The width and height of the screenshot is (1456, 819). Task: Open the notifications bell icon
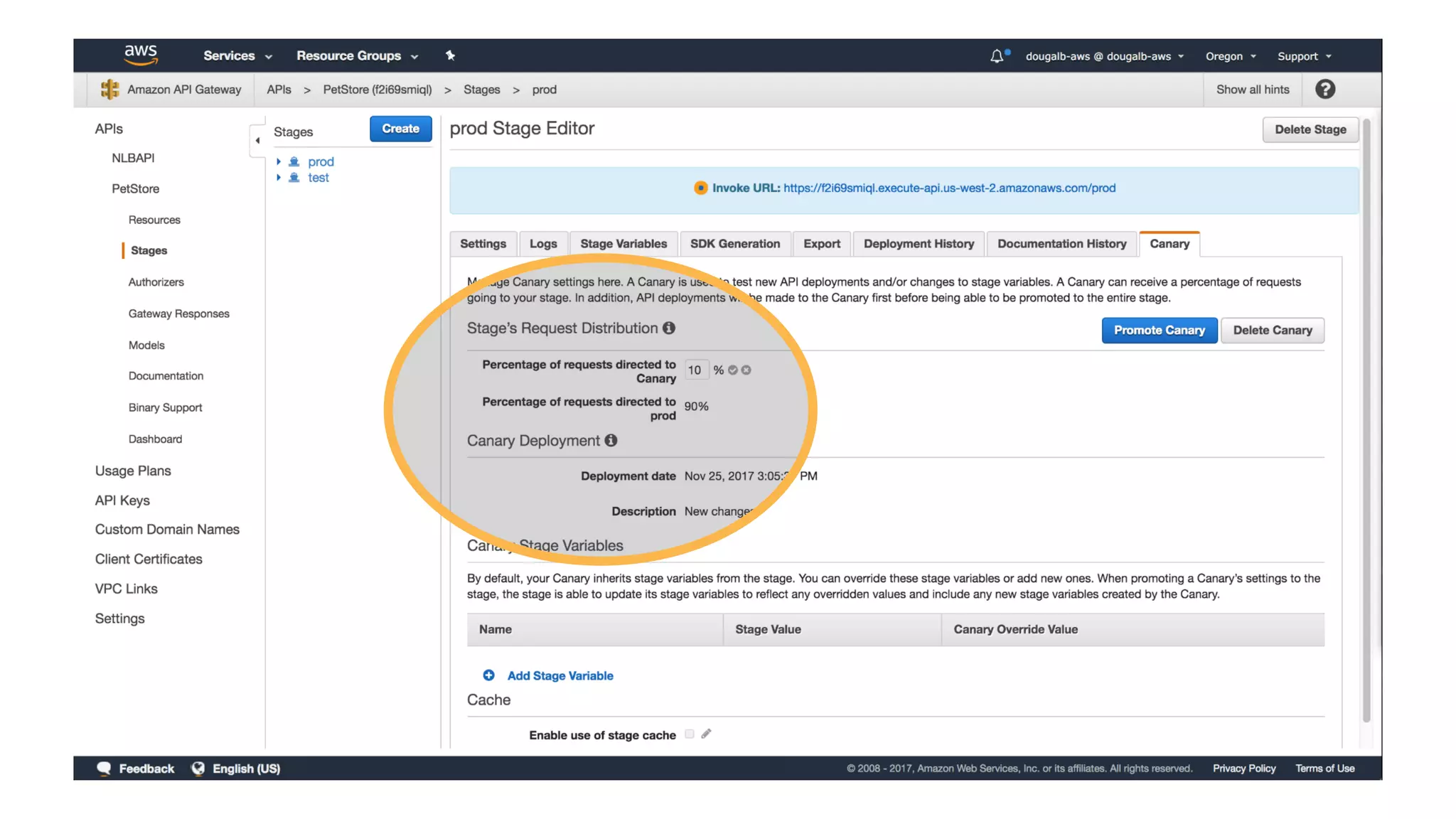pos(997,56)
